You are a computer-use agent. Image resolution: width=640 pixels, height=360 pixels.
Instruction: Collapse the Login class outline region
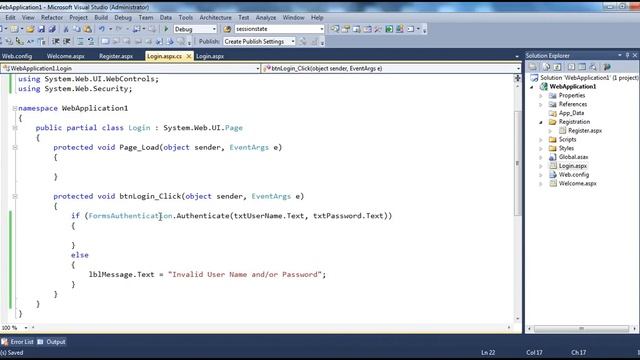15,128
